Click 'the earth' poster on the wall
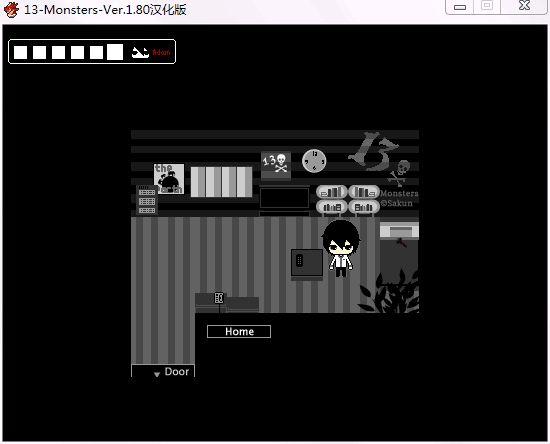This screenshot has width=550, height=444. pyautogui.click(x=169, y=179)
